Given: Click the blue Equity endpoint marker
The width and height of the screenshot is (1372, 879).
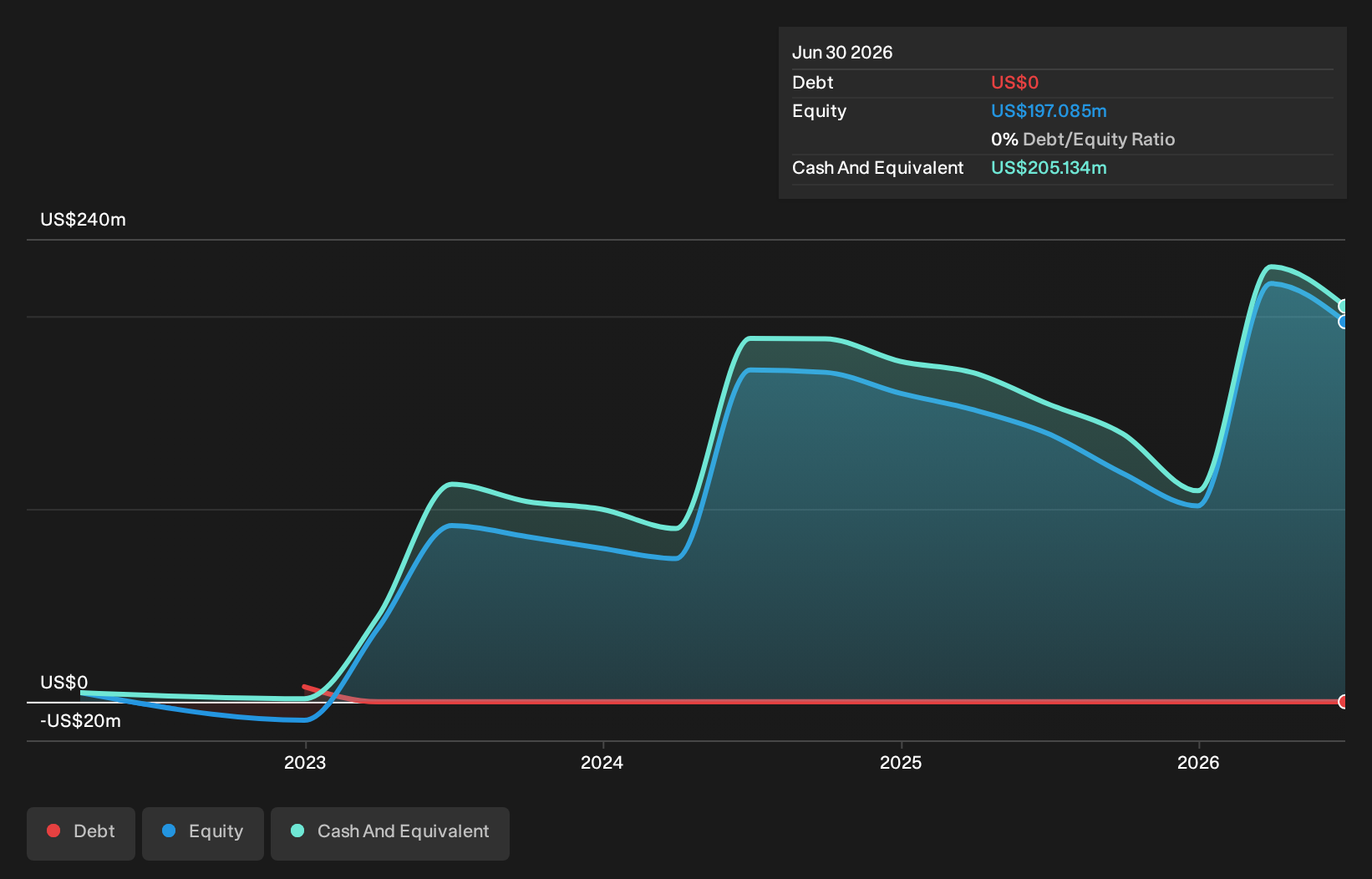Looking at the screenshot, I should pyautogui.click(x=1344, y=322).
